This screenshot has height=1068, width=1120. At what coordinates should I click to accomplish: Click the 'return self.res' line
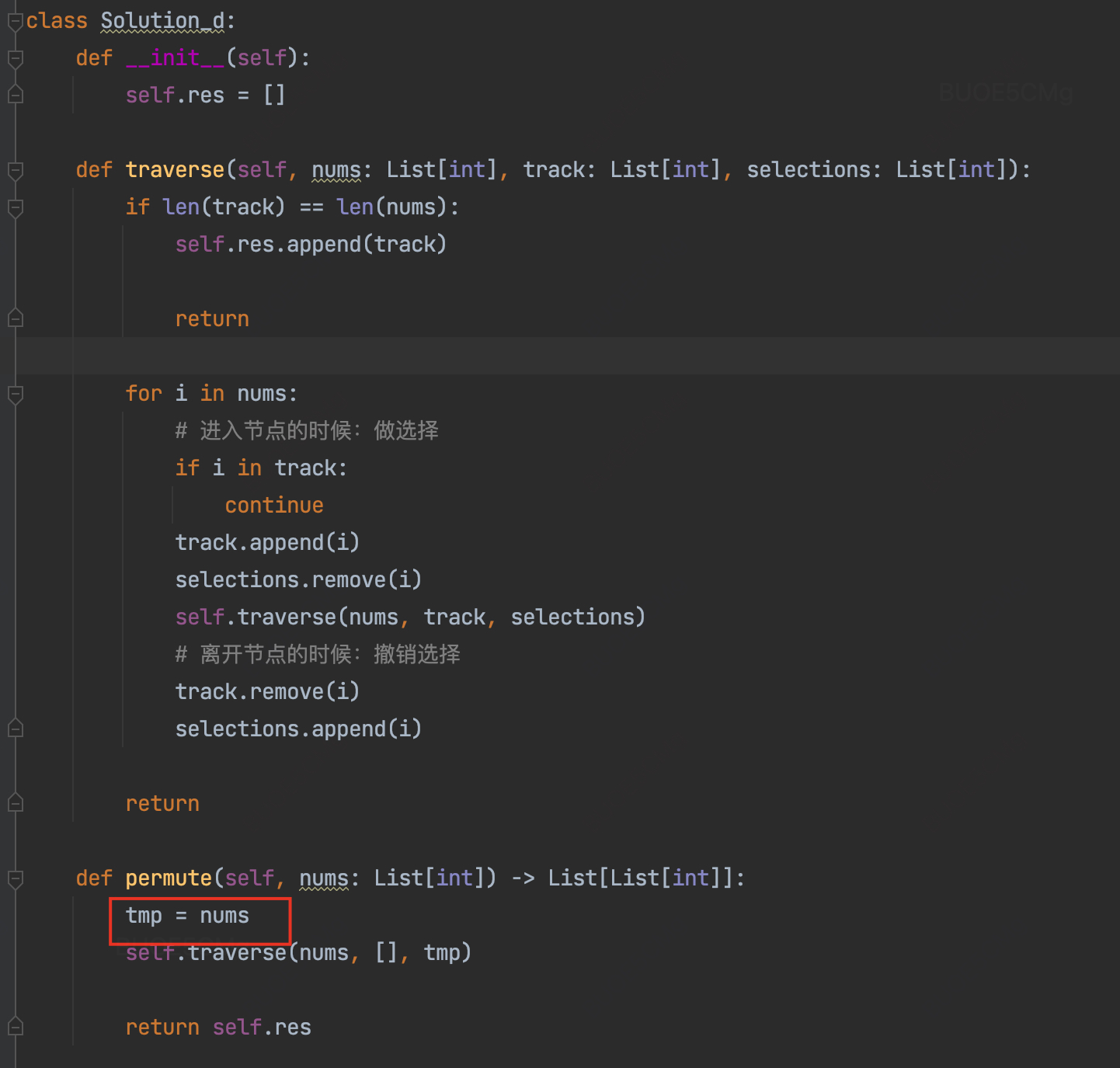point(218,1028)
